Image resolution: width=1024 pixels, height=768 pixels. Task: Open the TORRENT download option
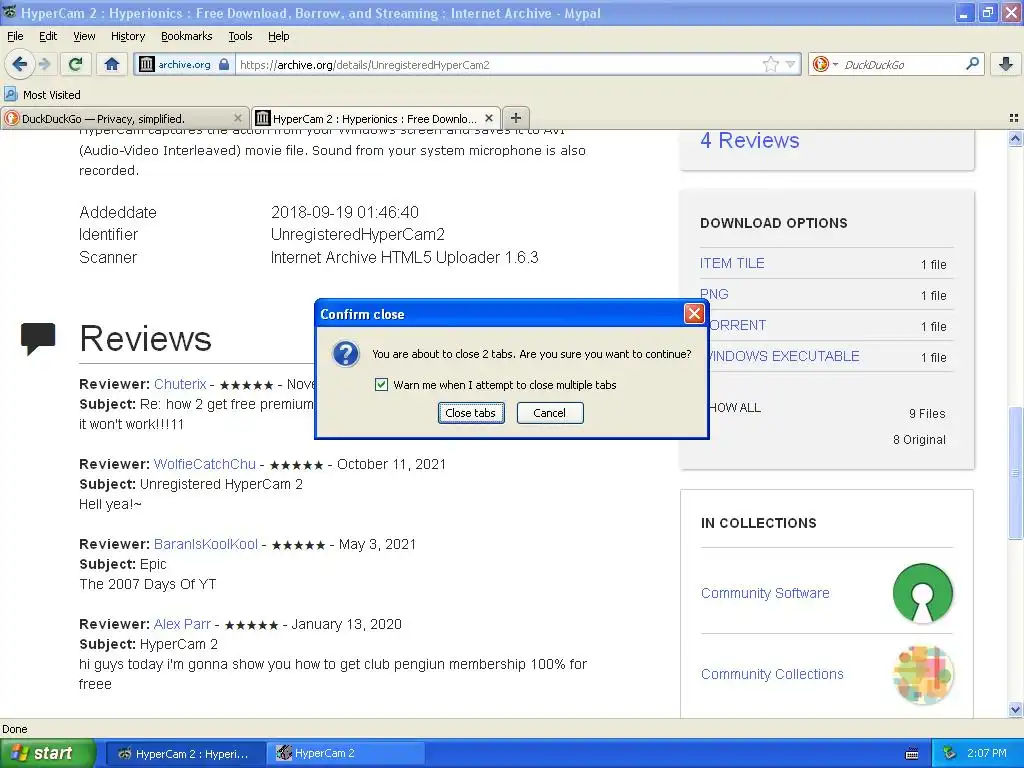737,325
